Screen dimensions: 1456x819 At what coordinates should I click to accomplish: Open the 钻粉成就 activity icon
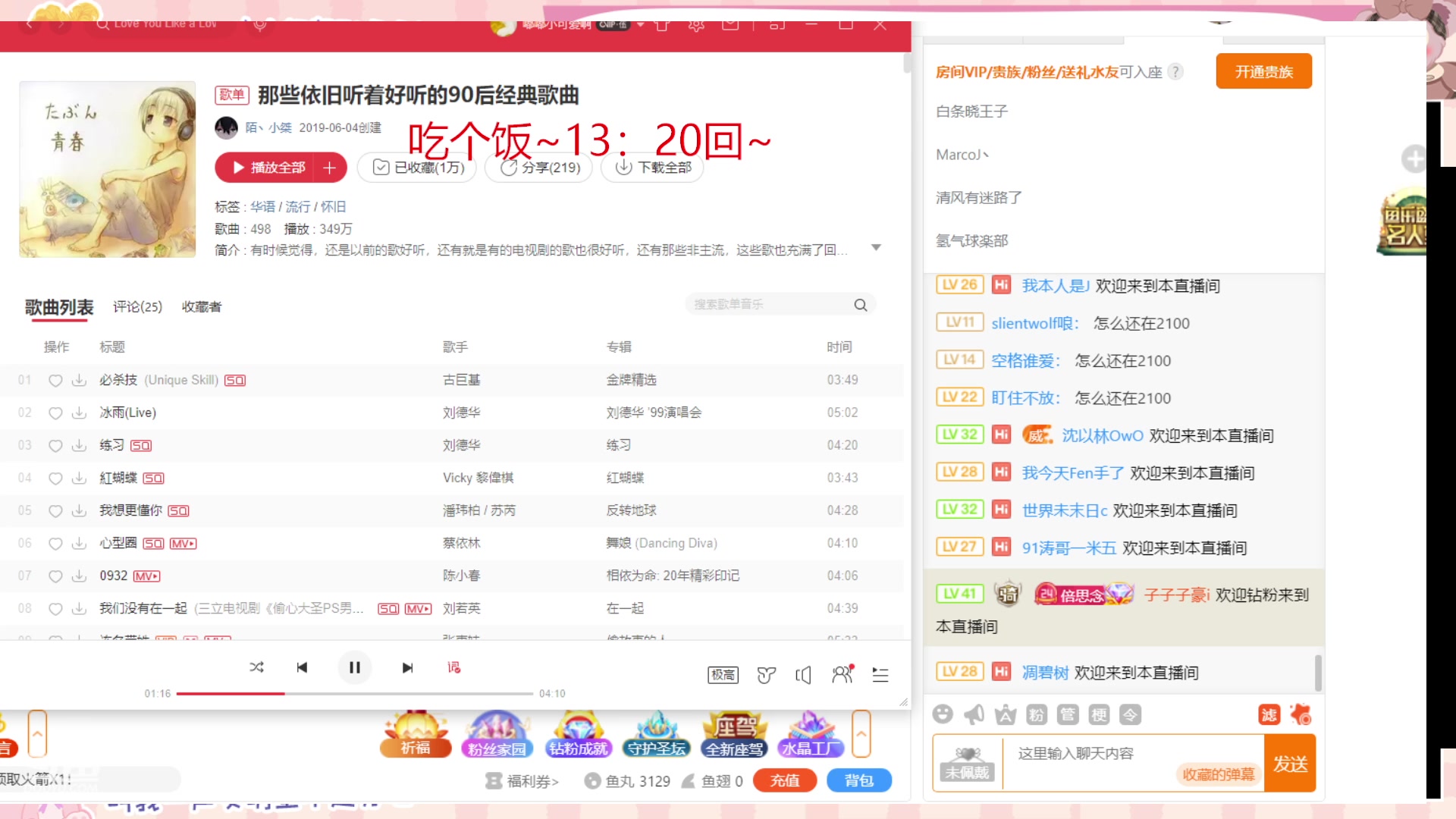(578, 734)
